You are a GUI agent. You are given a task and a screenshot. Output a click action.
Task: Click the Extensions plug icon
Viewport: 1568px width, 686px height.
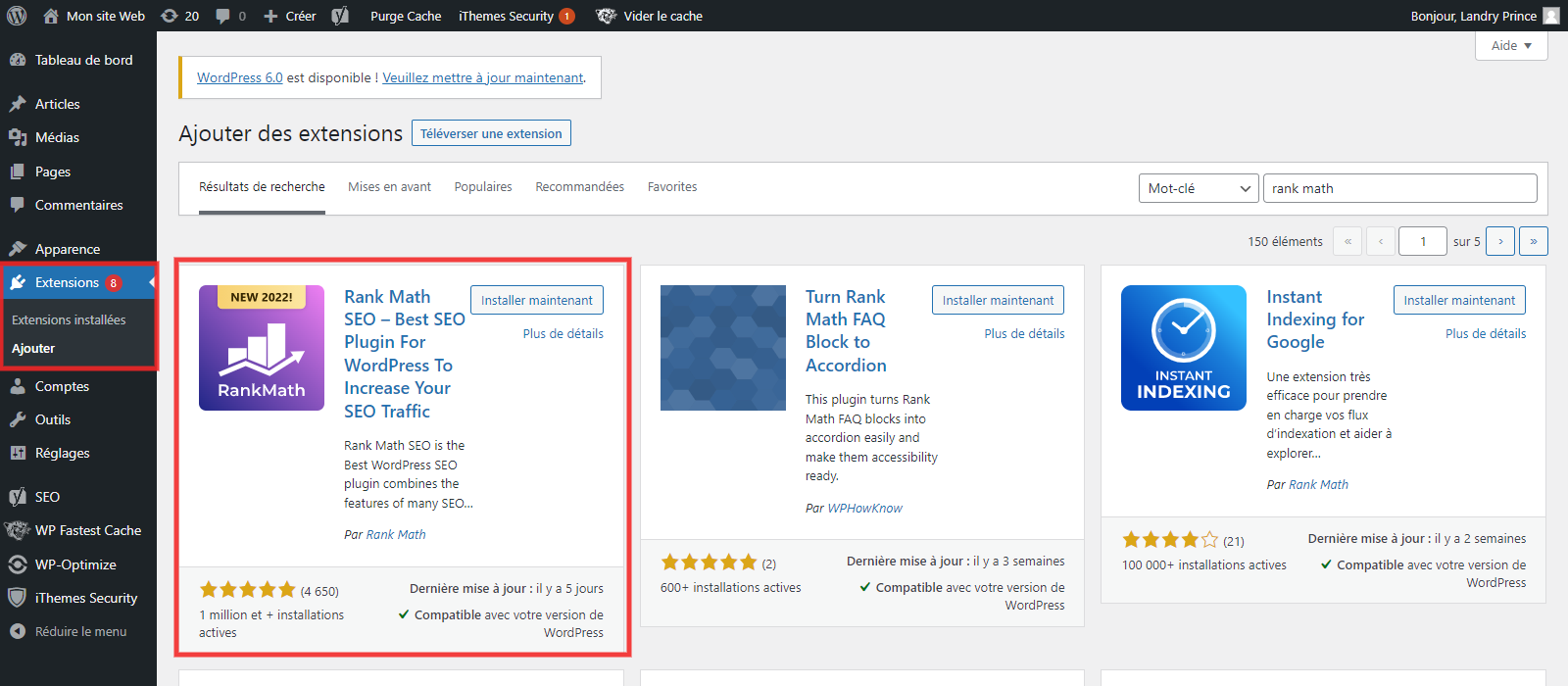(18, 282)
